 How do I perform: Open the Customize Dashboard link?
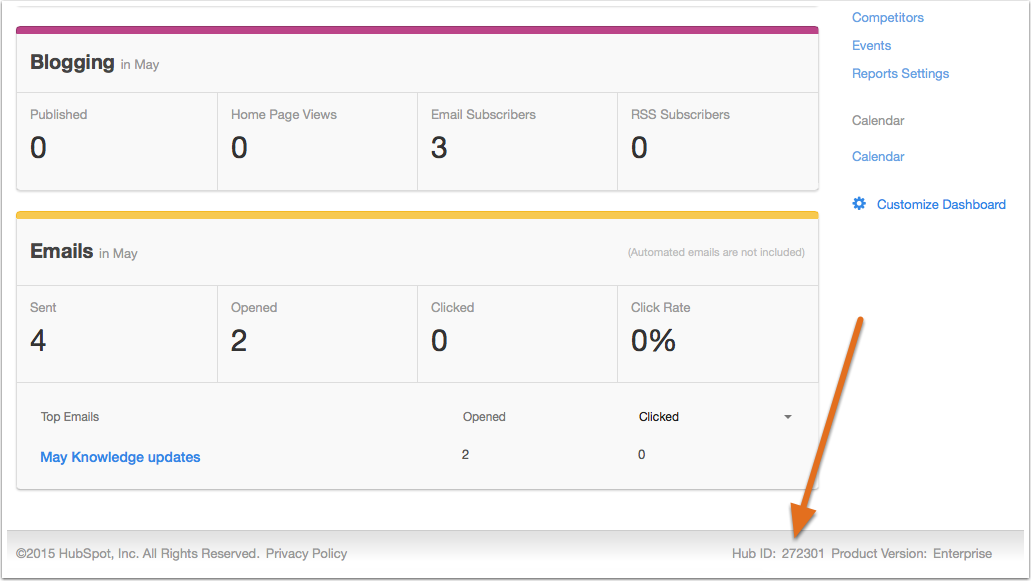click(941, 204)
